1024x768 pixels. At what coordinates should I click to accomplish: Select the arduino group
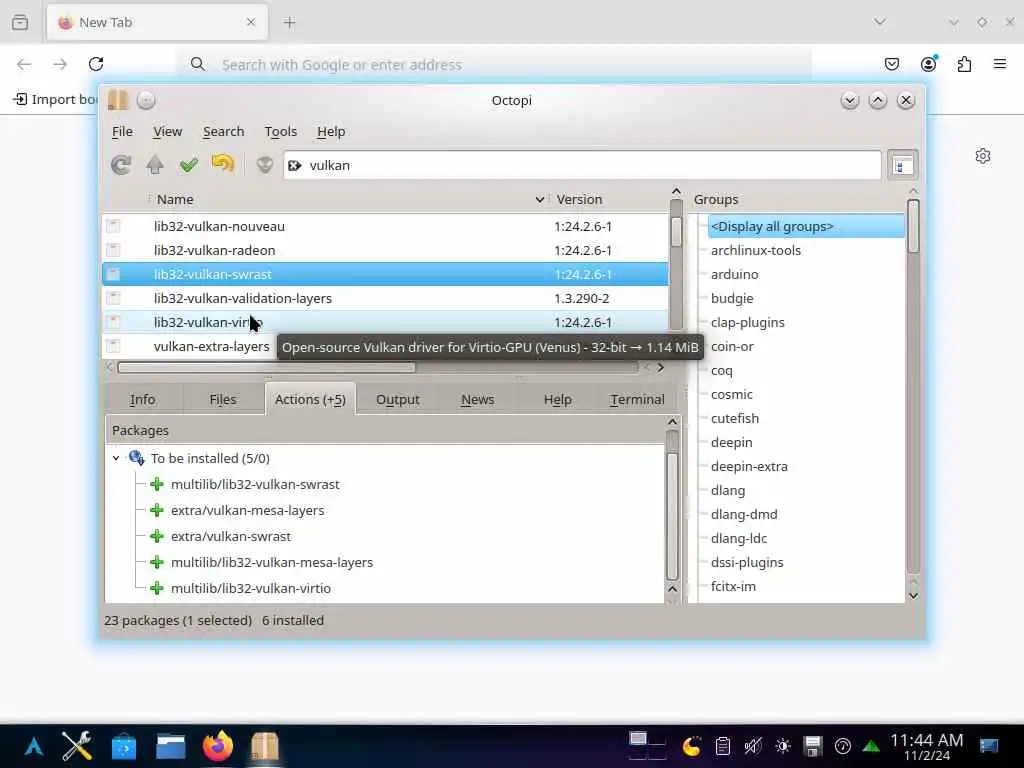(x=735, y=274)
